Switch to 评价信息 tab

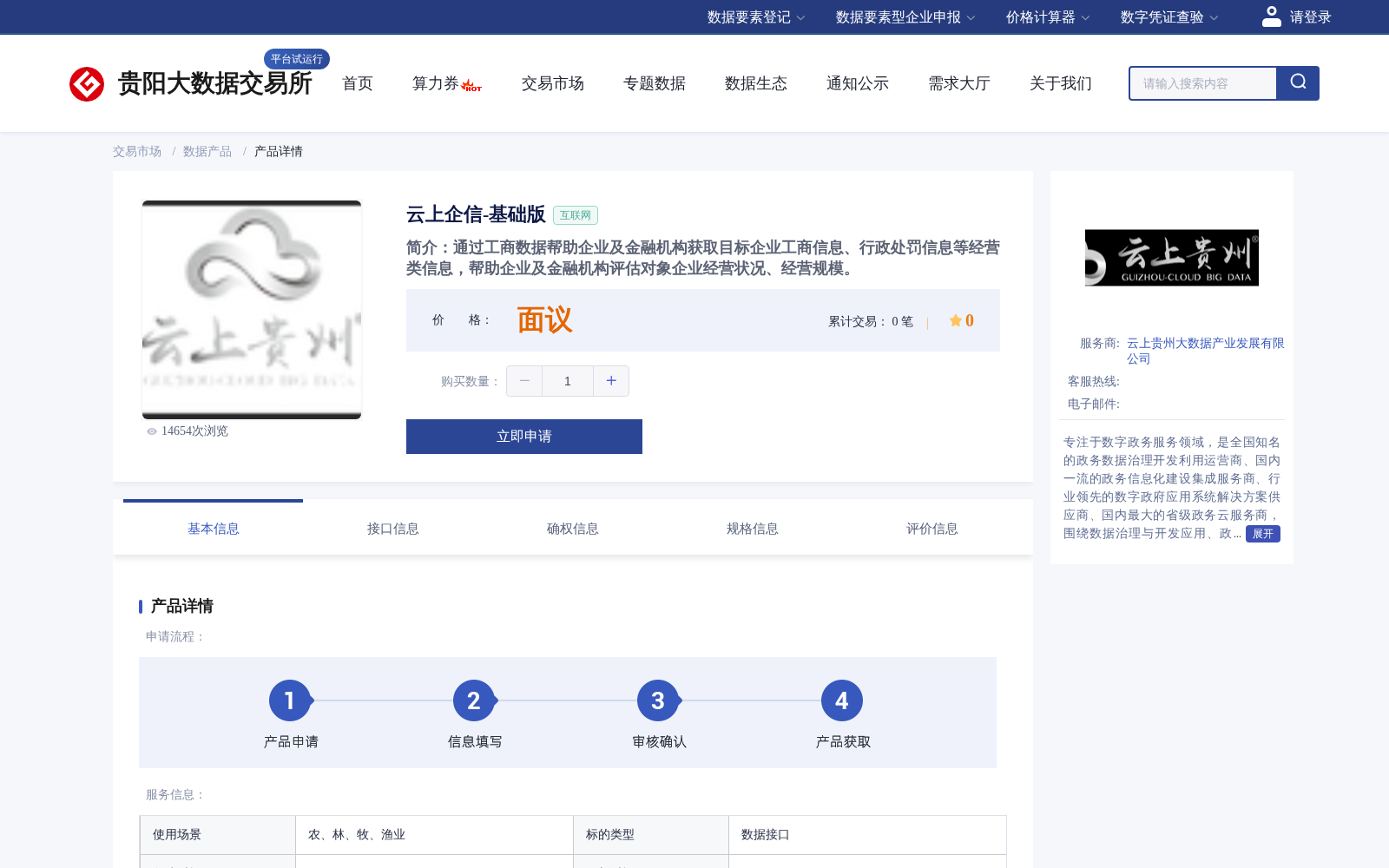932,529
